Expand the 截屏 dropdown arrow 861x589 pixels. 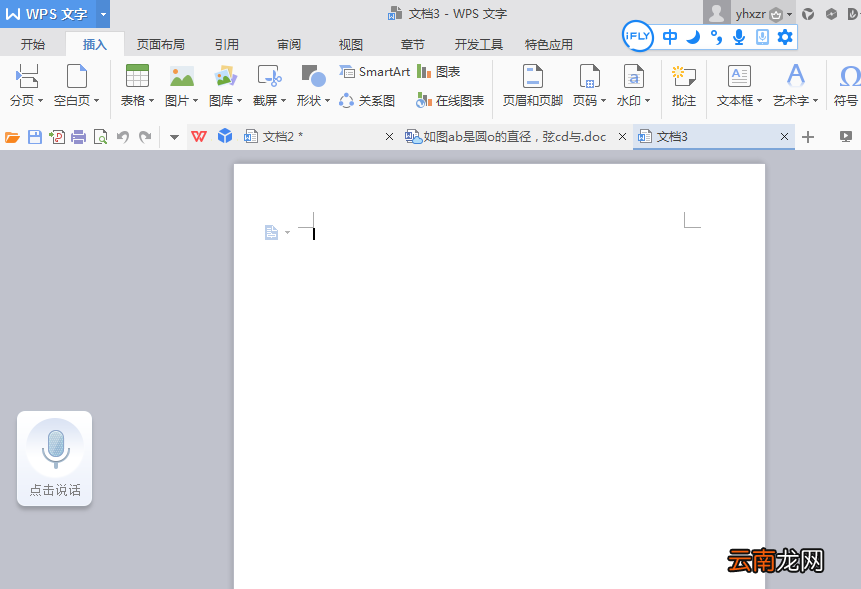283,101
